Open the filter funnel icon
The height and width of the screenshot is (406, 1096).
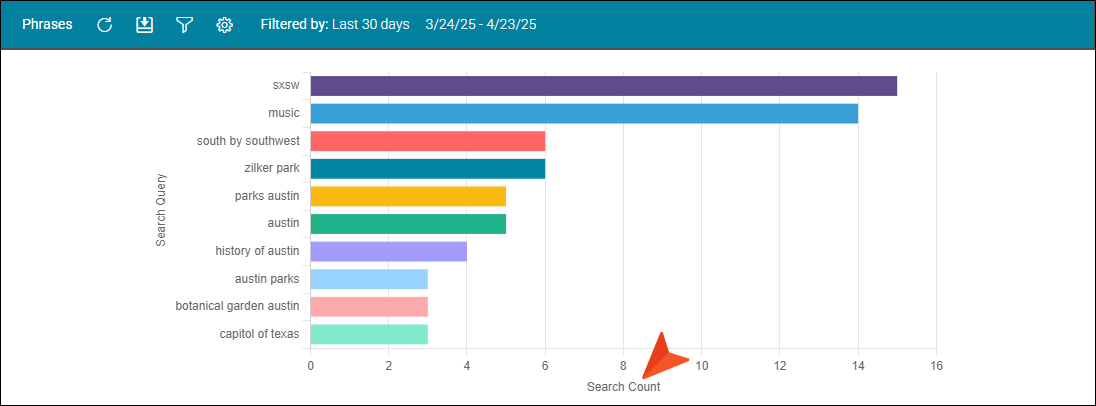184,25
